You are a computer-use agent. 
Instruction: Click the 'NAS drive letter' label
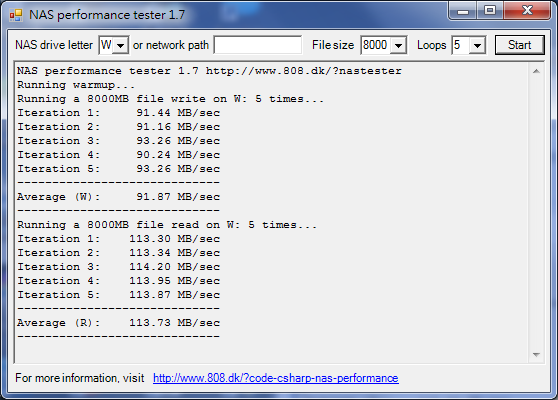click(54, 45)
